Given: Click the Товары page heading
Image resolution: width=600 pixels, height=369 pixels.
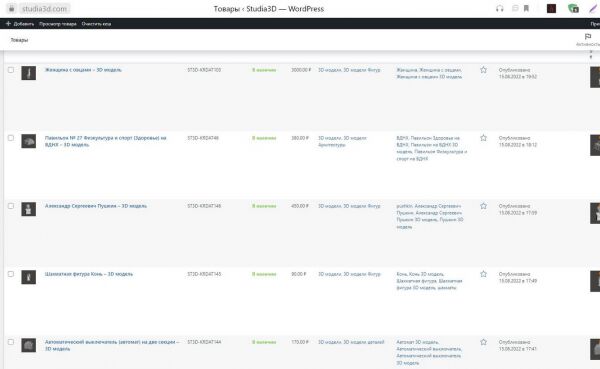Looking at the screenshot, I should 19,40.
